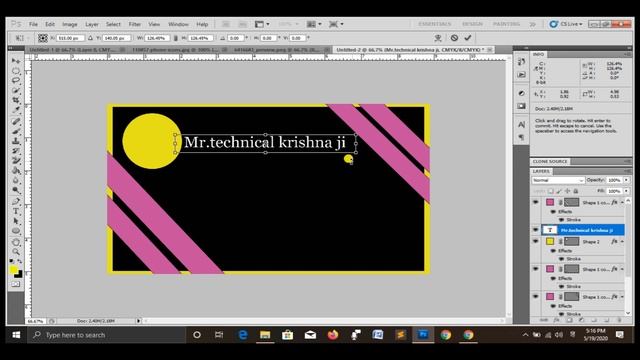Click the delete layer trash icon
The image size is (640, 360).
tap(620, 320)
